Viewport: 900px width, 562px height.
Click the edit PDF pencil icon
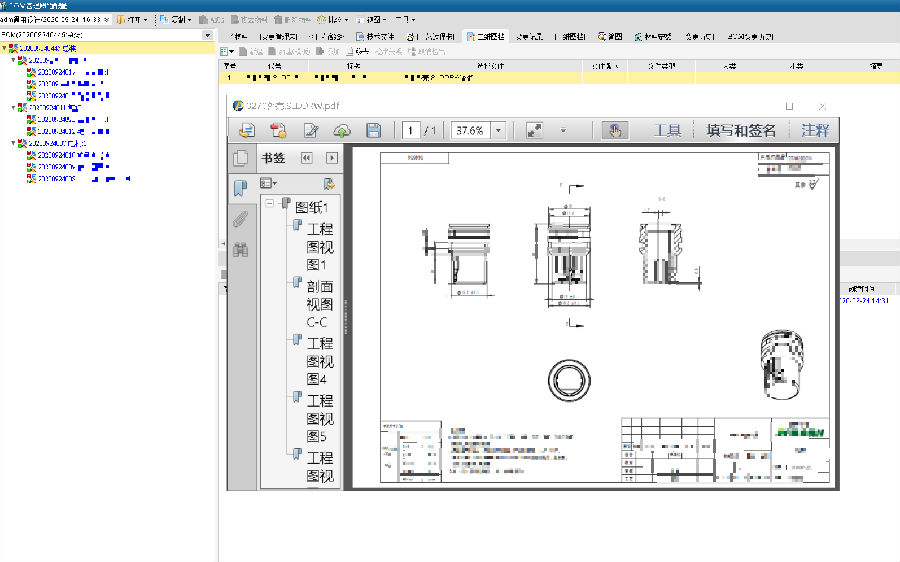[x=311, y=131]
